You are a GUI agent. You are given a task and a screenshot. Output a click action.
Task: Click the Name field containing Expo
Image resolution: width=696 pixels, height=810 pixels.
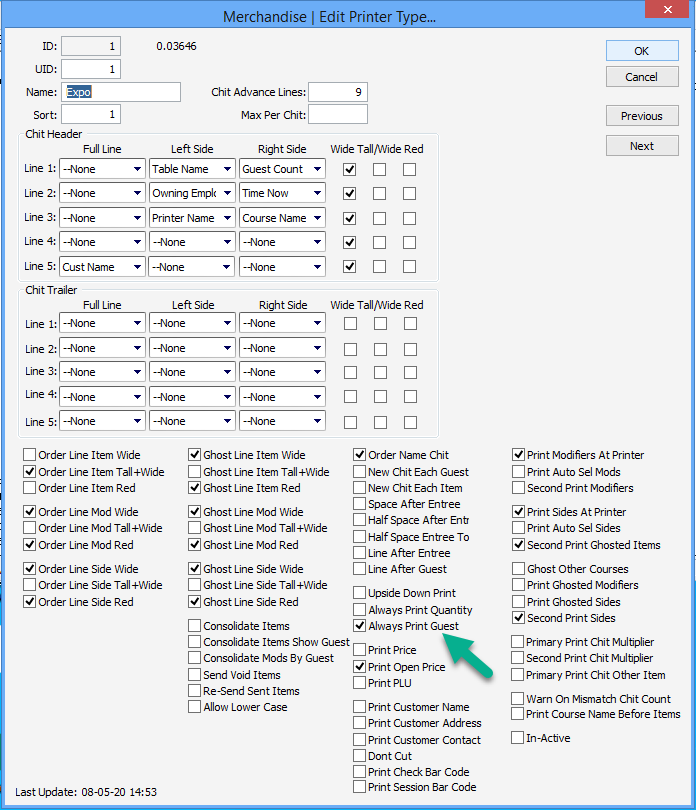121,92
